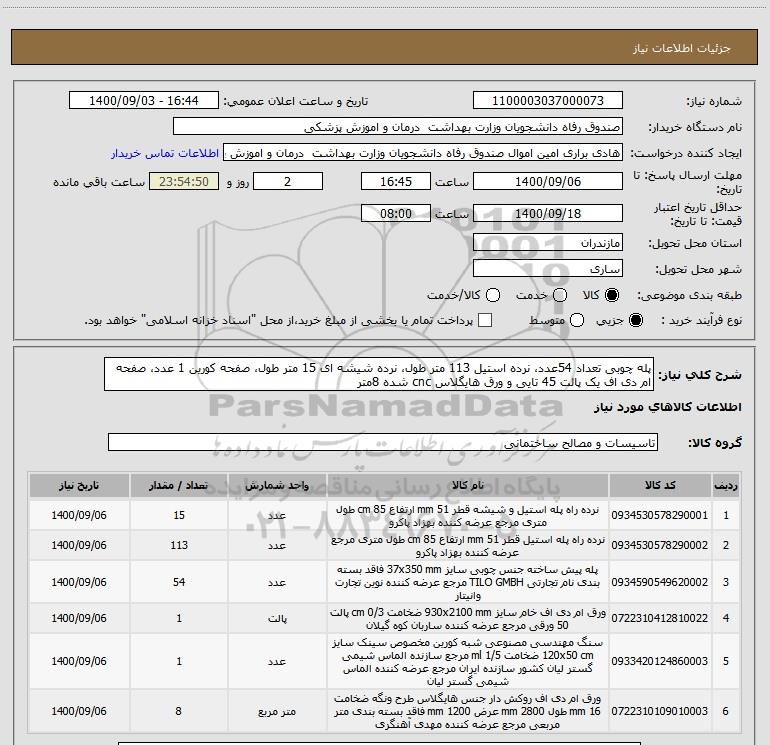Click product code 0934590549620002
Viewport: 770px width, 745px height.
[660, 582]
